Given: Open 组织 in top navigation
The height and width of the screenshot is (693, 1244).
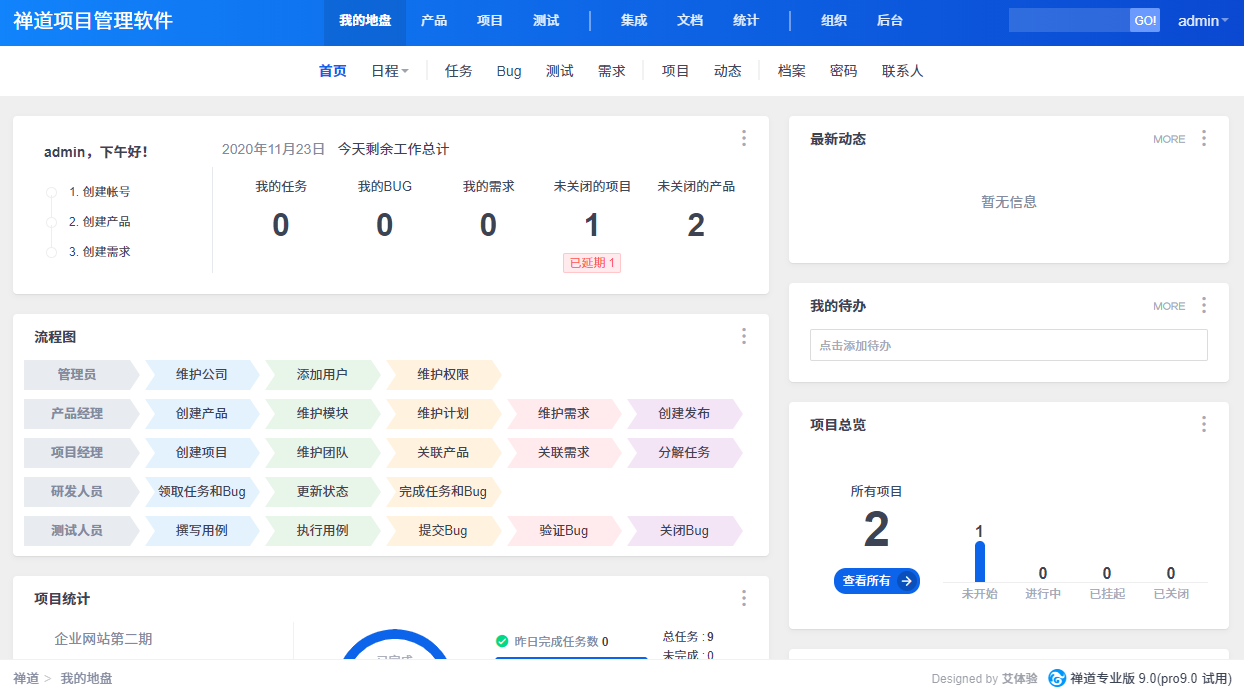Looking at the screenshot, I should (834, 21).
